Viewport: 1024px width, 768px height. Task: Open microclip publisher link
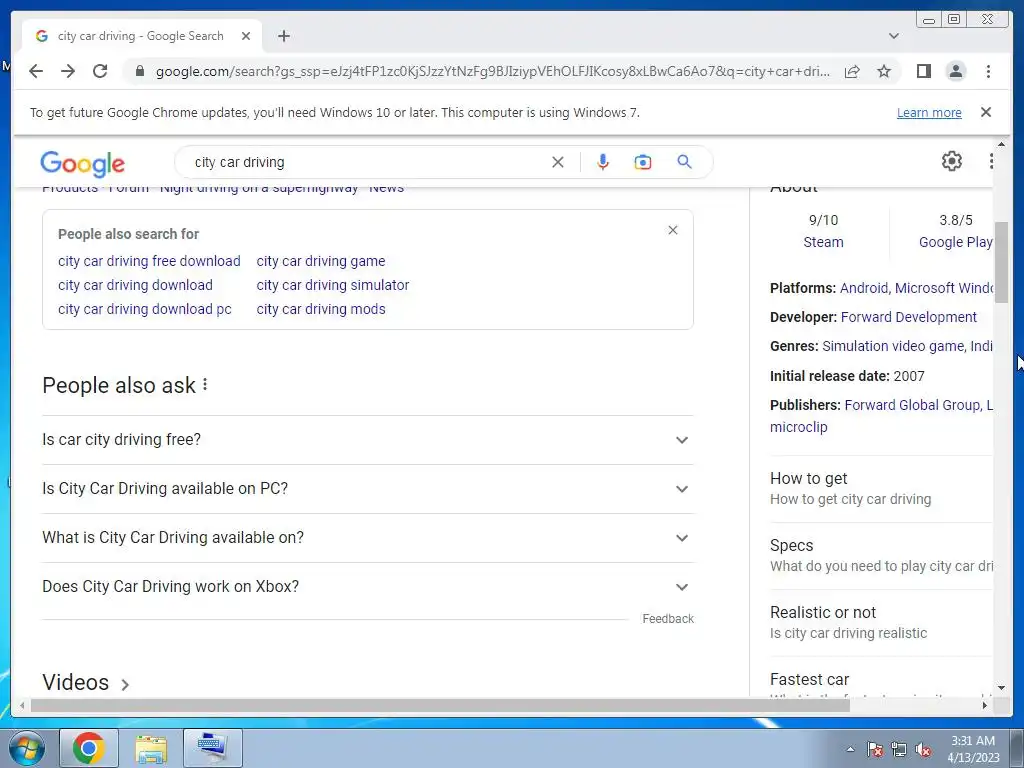[799, 427]
